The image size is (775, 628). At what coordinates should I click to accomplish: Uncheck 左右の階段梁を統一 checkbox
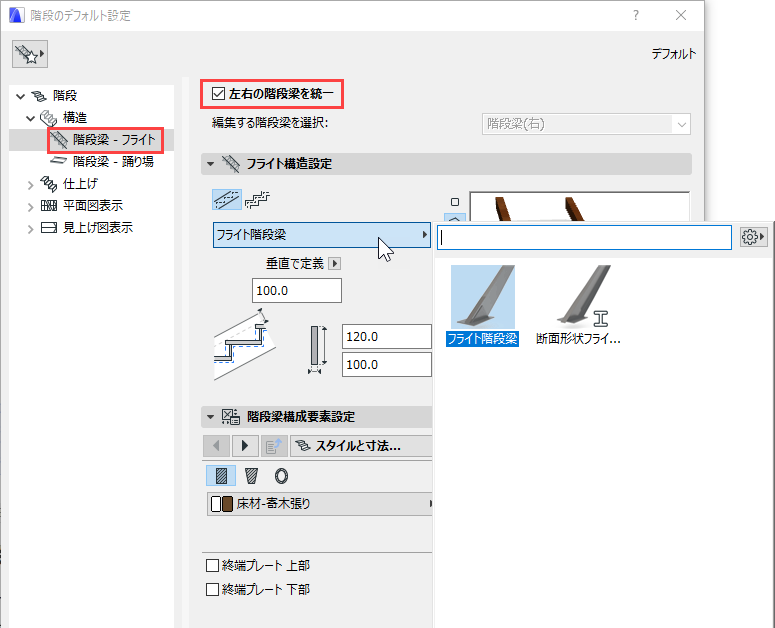(218, 93)
